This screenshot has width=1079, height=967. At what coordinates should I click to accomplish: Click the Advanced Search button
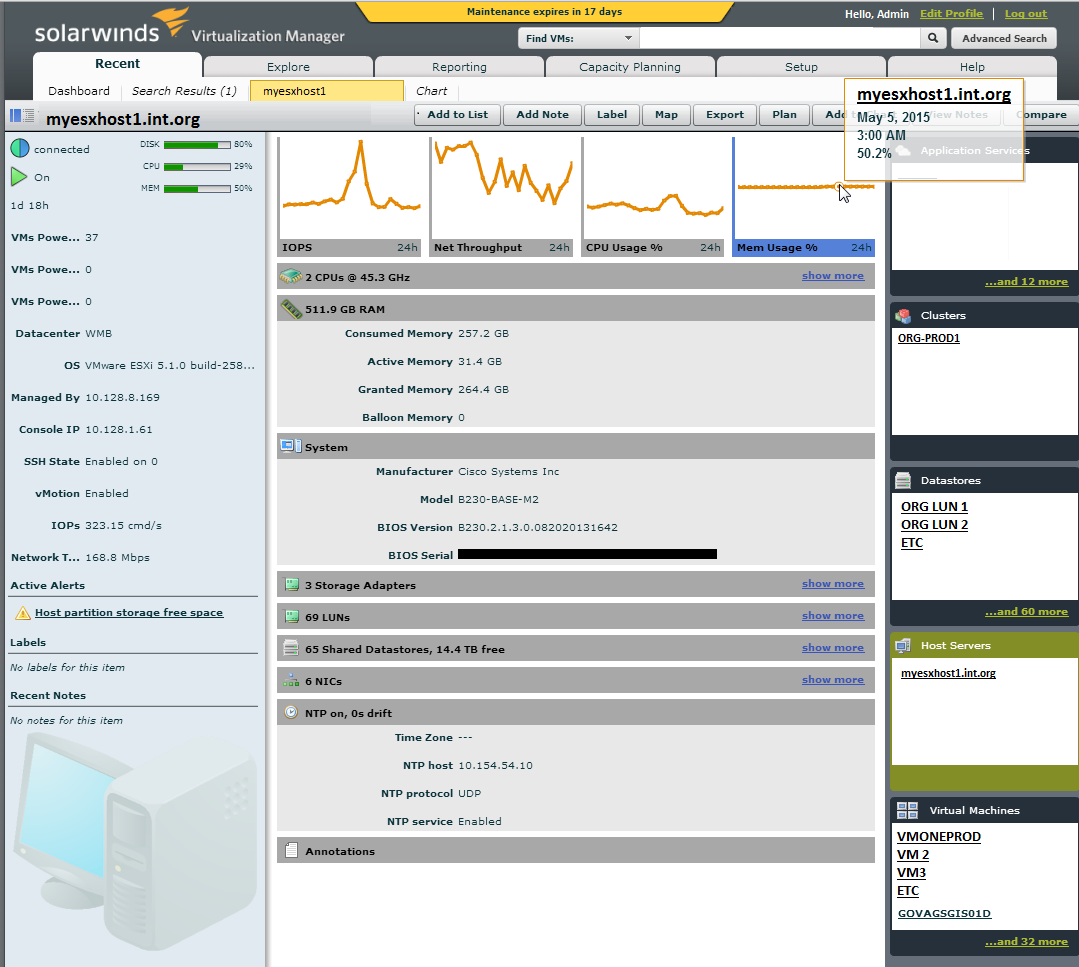1004,39
